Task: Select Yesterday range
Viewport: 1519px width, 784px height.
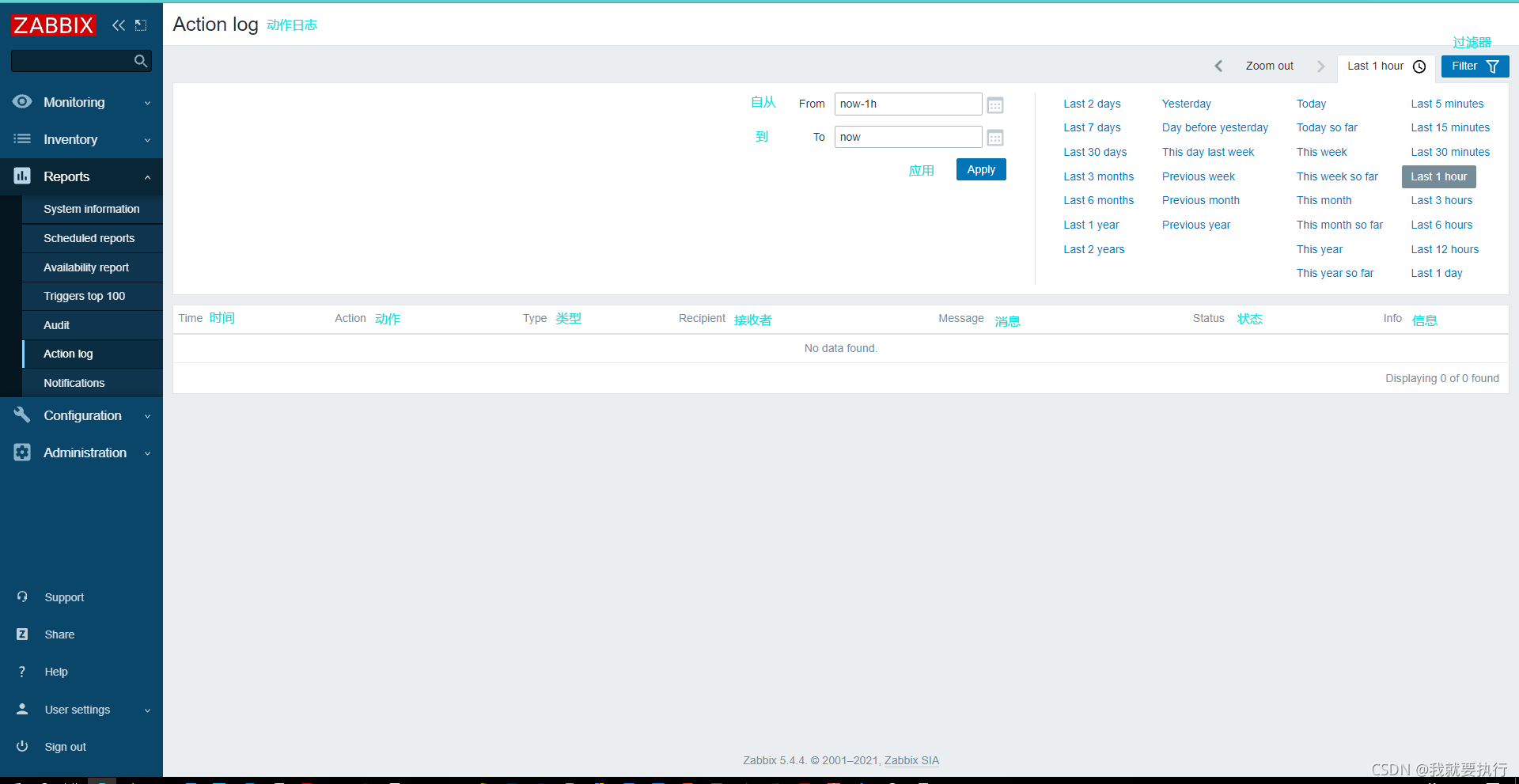Action: (1186, 104)
